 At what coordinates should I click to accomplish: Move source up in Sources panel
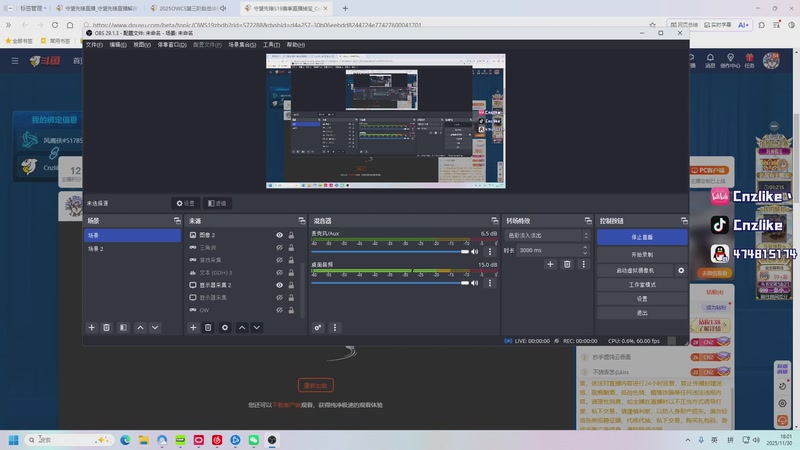(242, 328)
